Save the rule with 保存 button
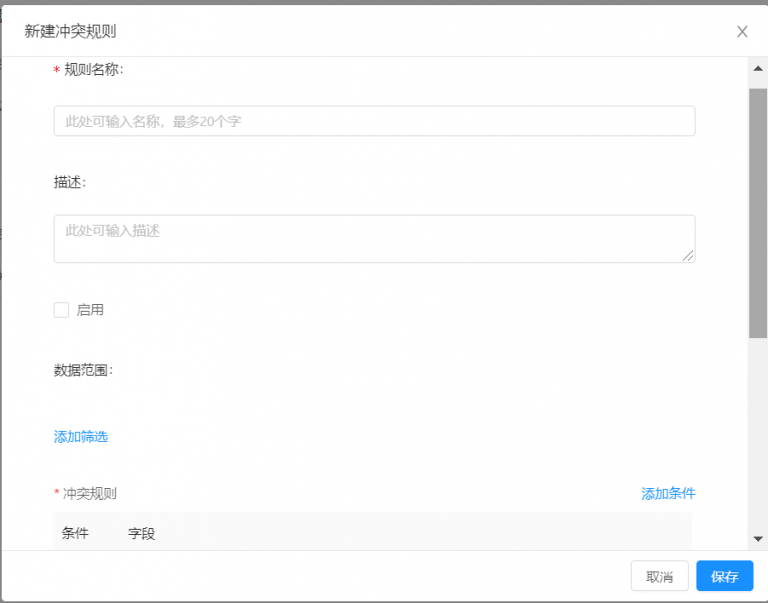Viewport: 768px width, 603px height. pos(724,576)
